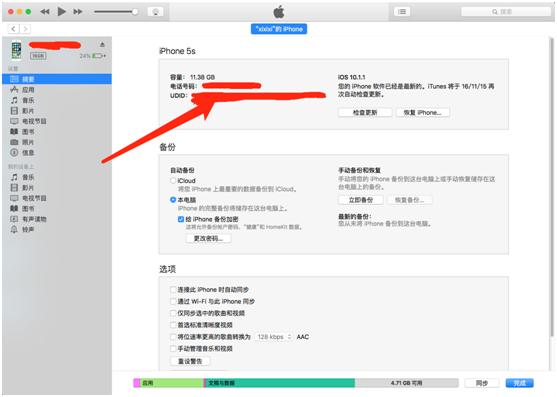This screenshot has height=397, width=557.
Task: Click the 检查更新 button
Action: pos(365,113)
